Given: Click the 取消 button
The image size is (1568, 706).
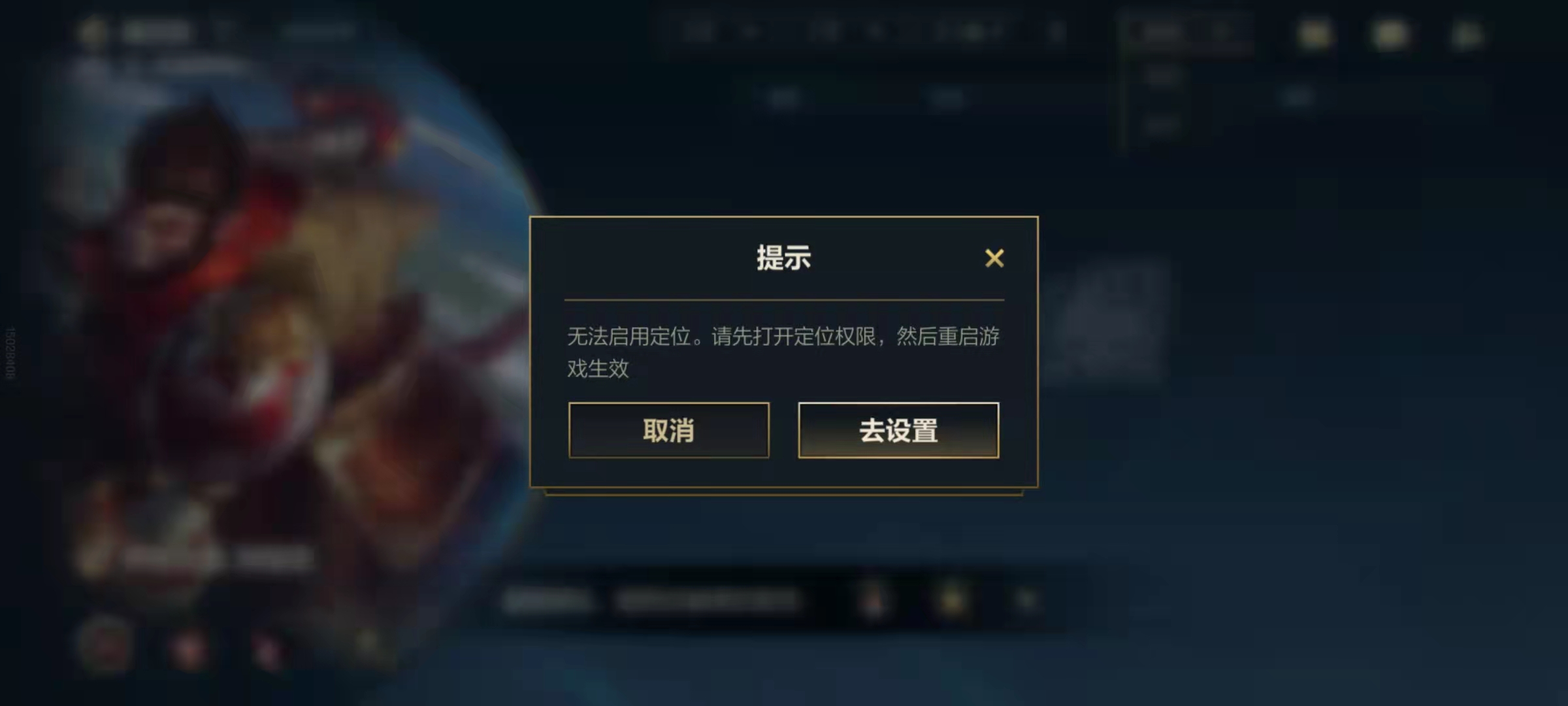Looking at the screenshot, I should click(x=668, y=430).
